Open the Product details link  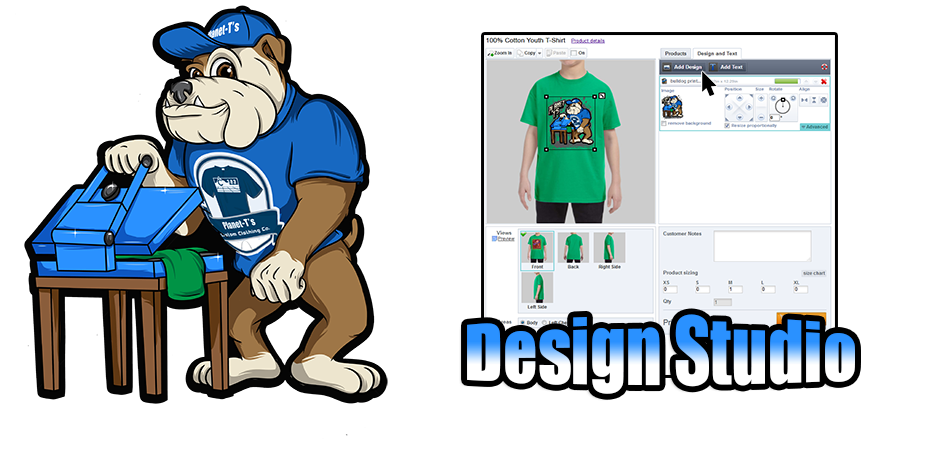pyautogui.click(x=588, y=41)
